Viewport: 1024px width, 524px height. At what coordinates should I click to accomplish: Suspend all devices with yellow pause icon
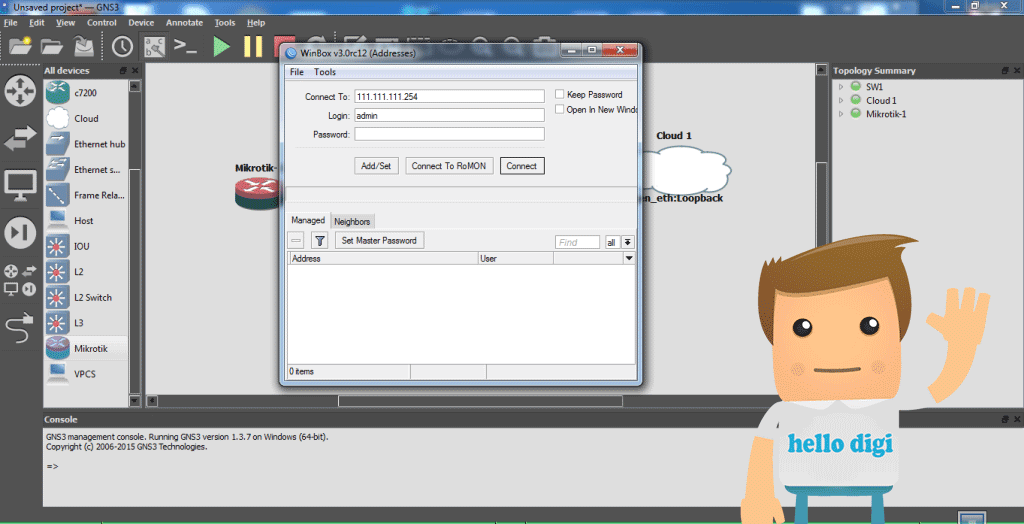pyautogui.click(x=253, y=46)
